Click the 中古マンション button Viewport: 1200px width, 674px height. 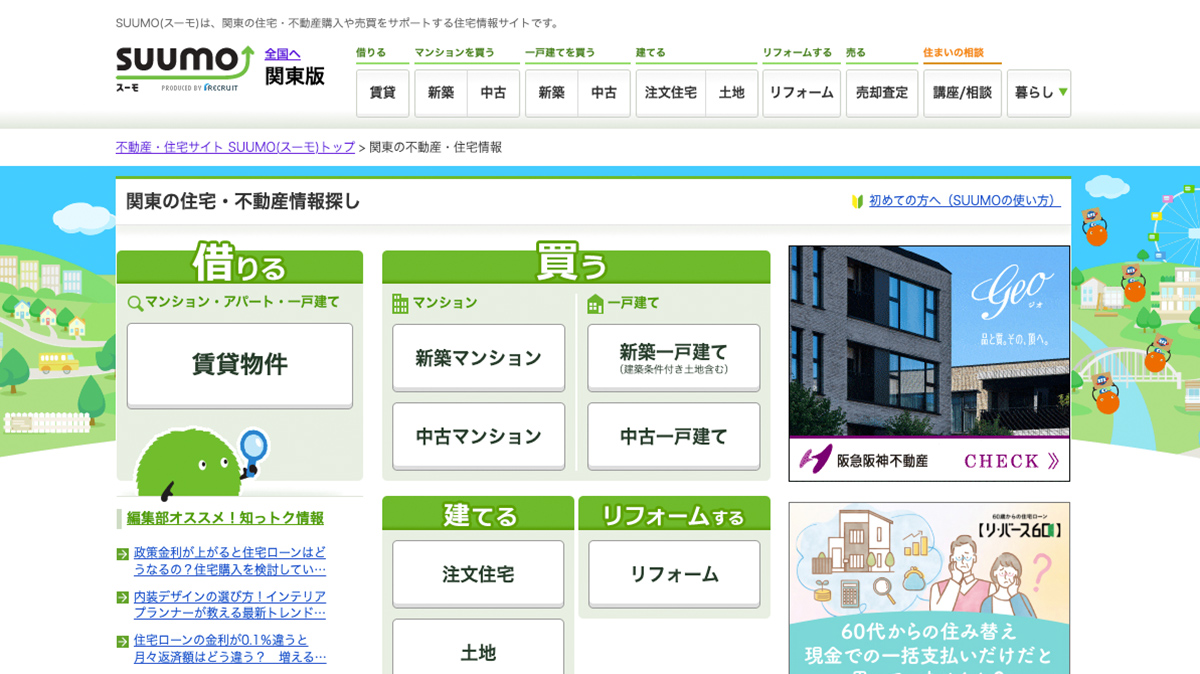click(479, 437)
